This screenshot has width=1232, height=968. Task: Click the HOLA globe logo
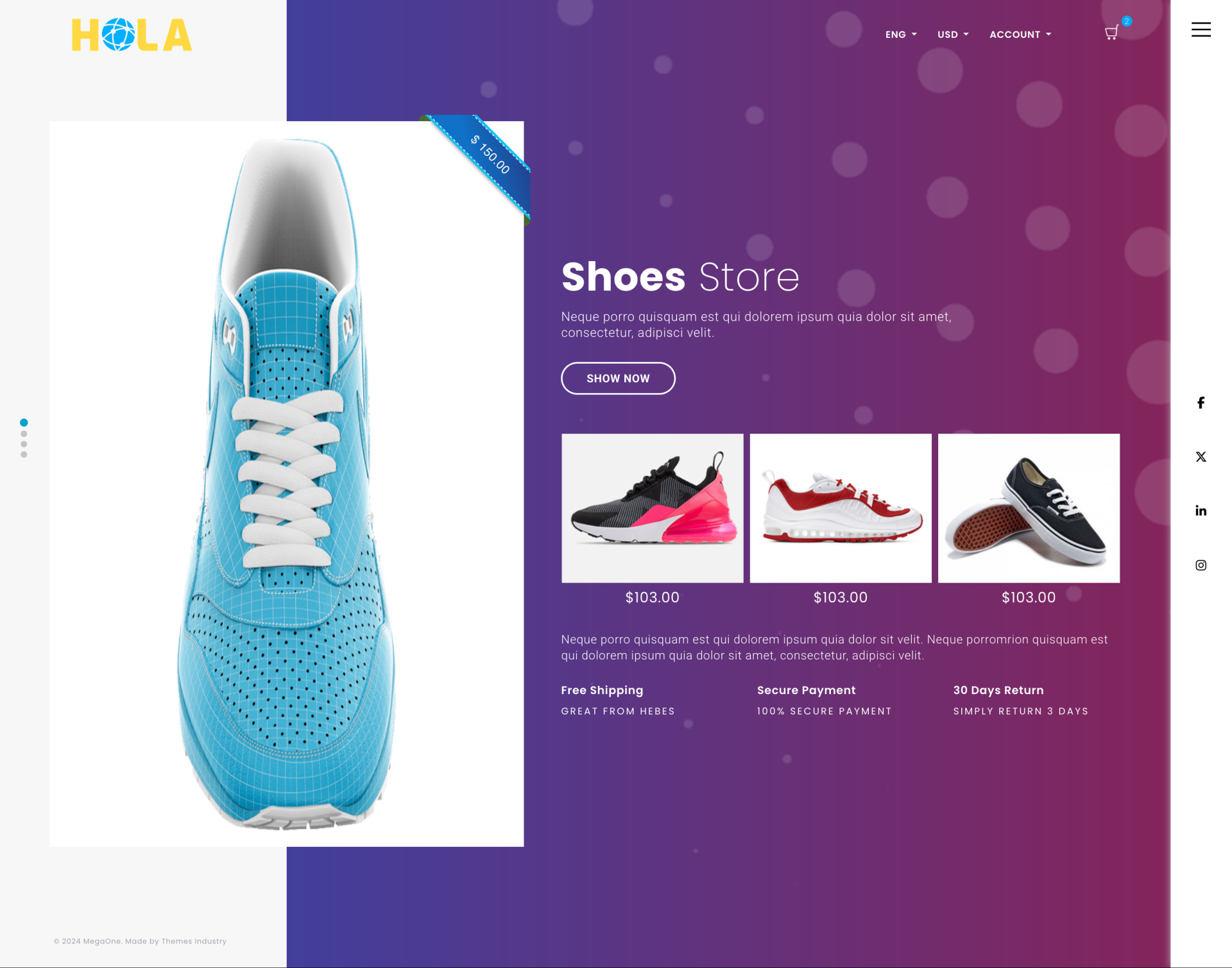pyautogui.click(x=132, y=35)
